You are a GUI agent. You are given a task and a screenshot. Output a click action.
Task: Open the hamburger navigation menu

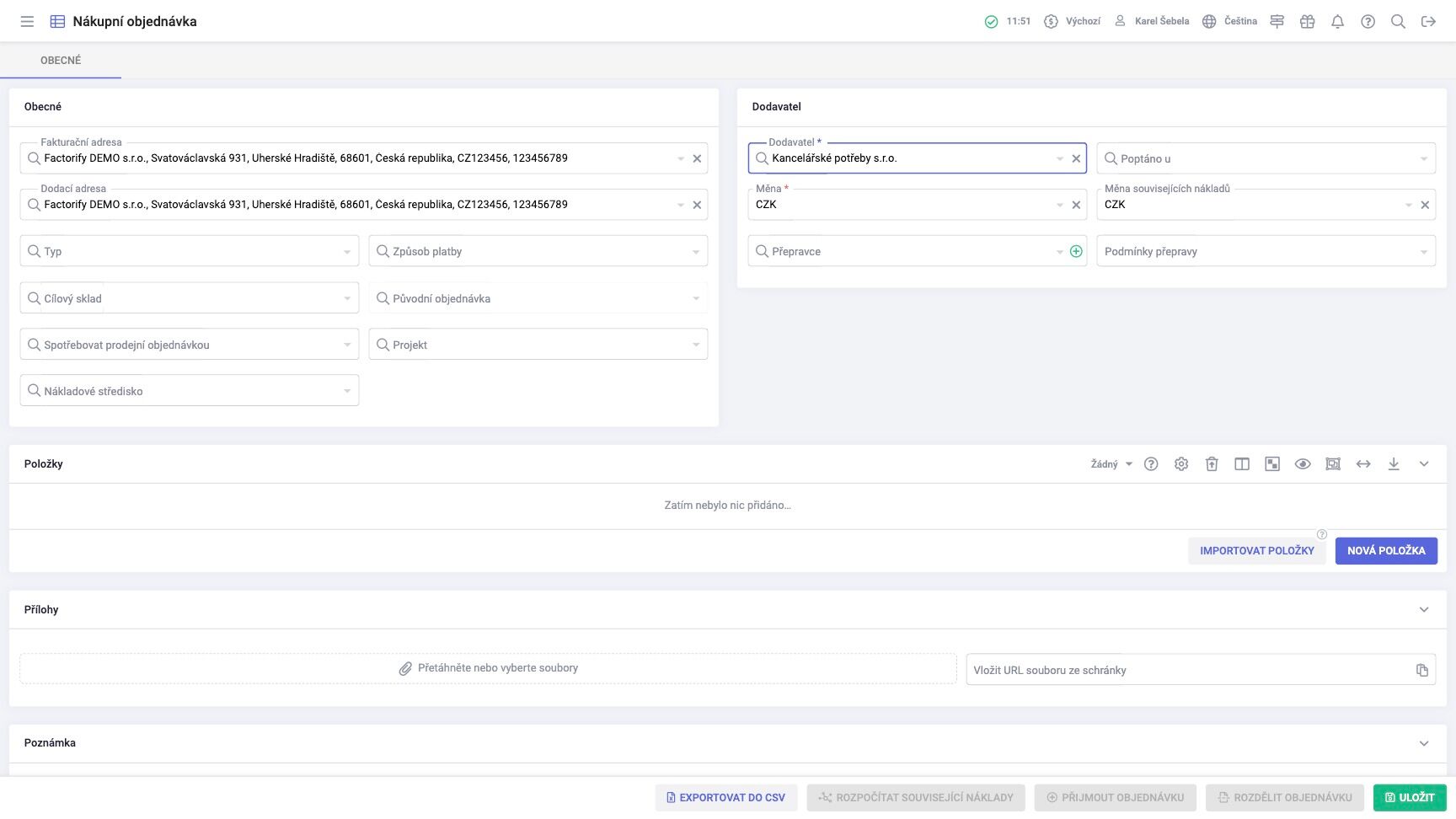[x=27, y=22]
